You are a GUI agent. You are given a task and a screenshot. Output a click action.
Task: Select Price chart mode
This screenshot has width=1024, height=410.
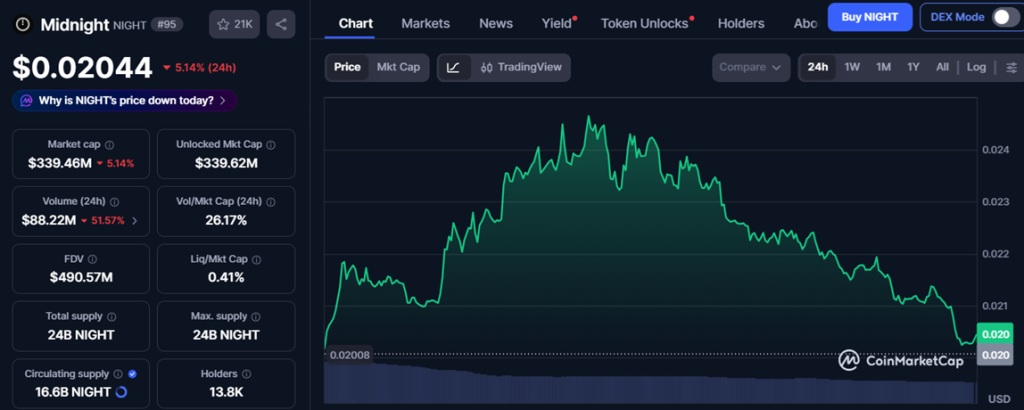click(x=347, y=67)
